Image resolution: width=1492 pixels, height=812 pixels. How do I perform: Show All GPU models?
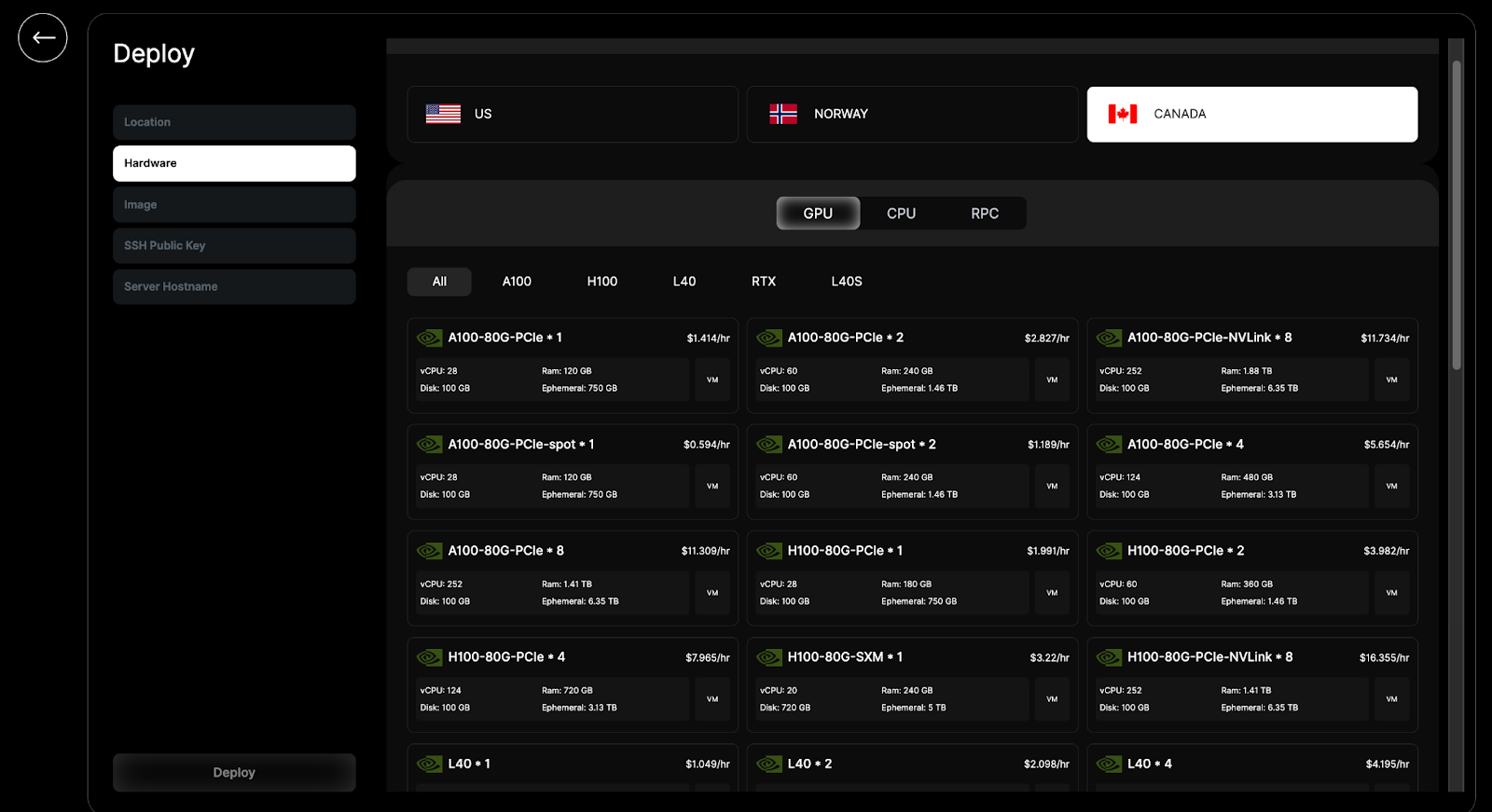click(439, 282)
